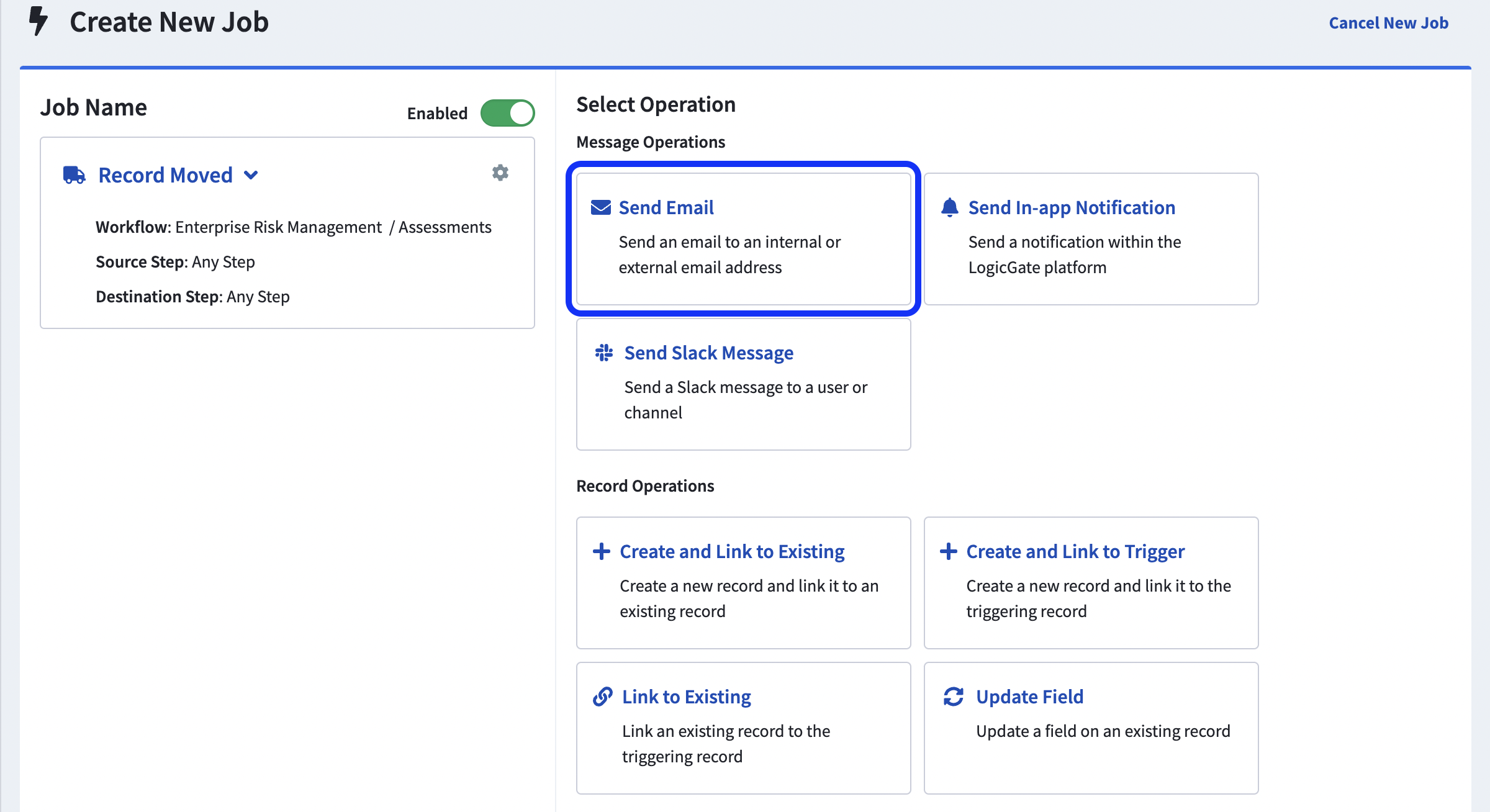This screenshot has height=812, width=1490.
Task: Click the Message Operations section label
Action: [x=651, y=142]
